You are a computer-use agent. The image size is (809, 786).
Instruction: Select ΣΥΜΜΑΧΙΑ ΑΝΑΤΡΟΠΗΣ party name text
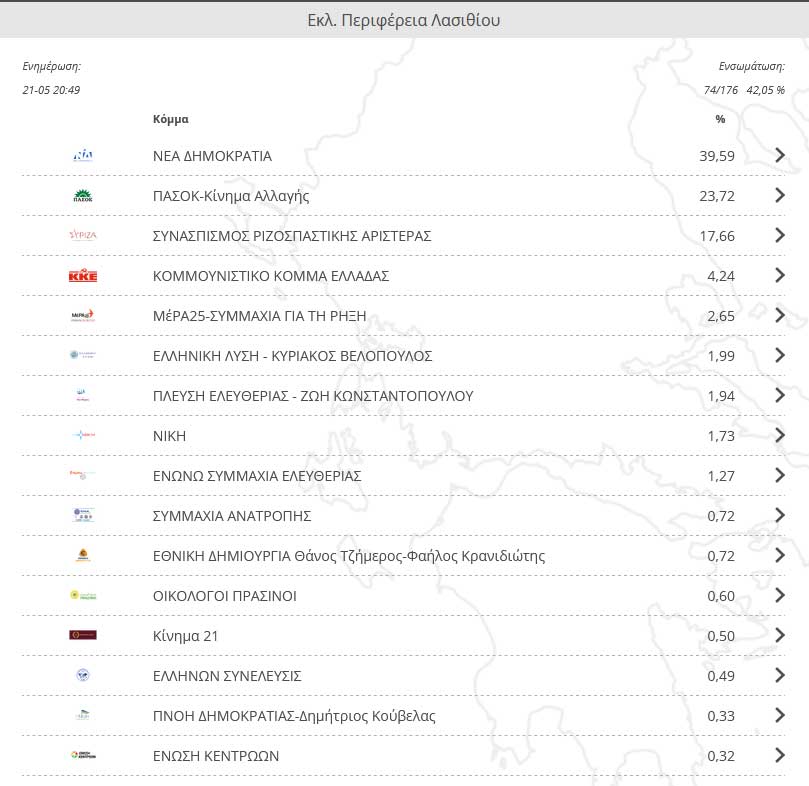[x=232, y=516]
